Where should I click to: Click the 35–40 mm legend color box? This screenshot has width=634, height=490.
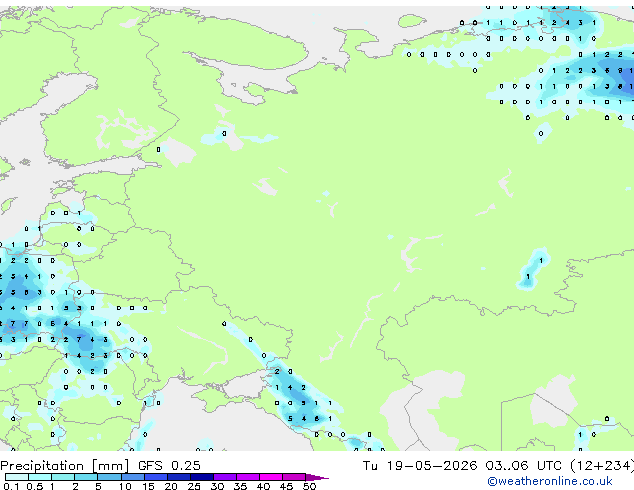[x=247, y=477]
